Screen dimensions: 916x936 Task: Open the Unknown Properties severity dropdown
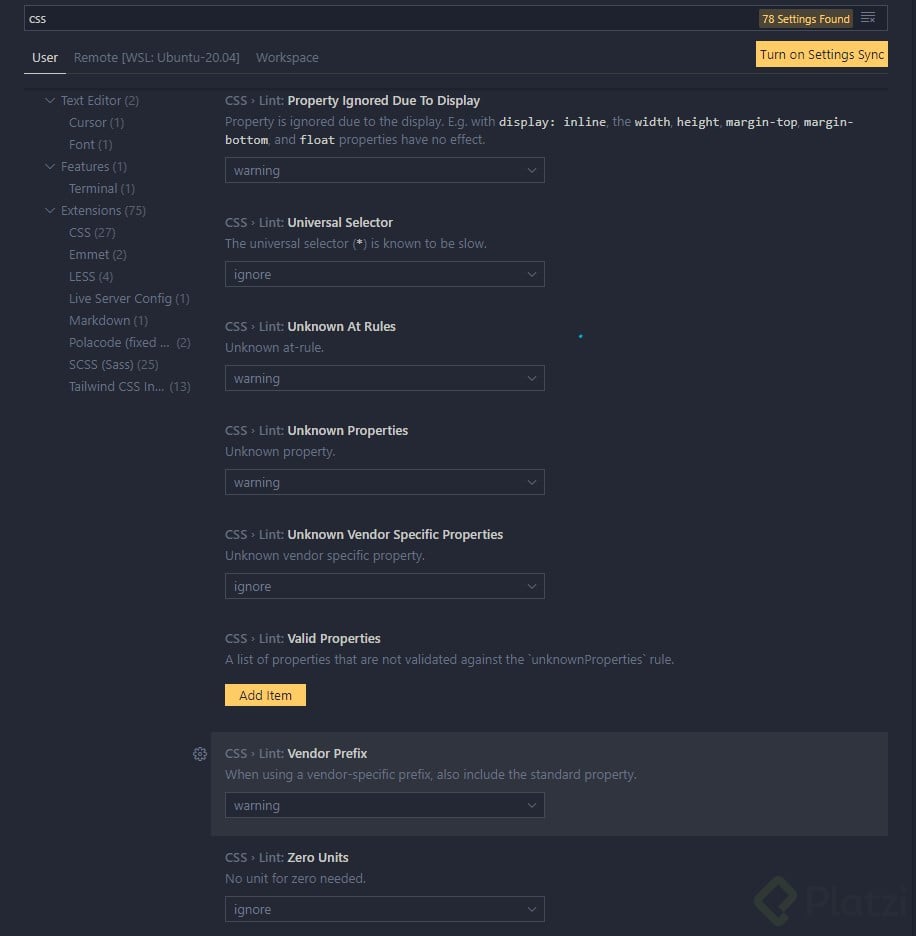[385, 482]
